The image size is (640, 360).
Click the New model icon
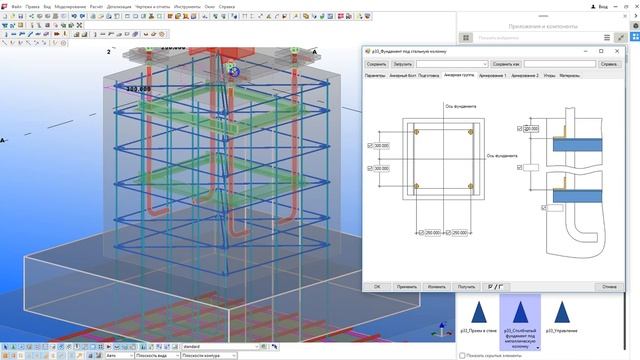click(x=5, y=16)
